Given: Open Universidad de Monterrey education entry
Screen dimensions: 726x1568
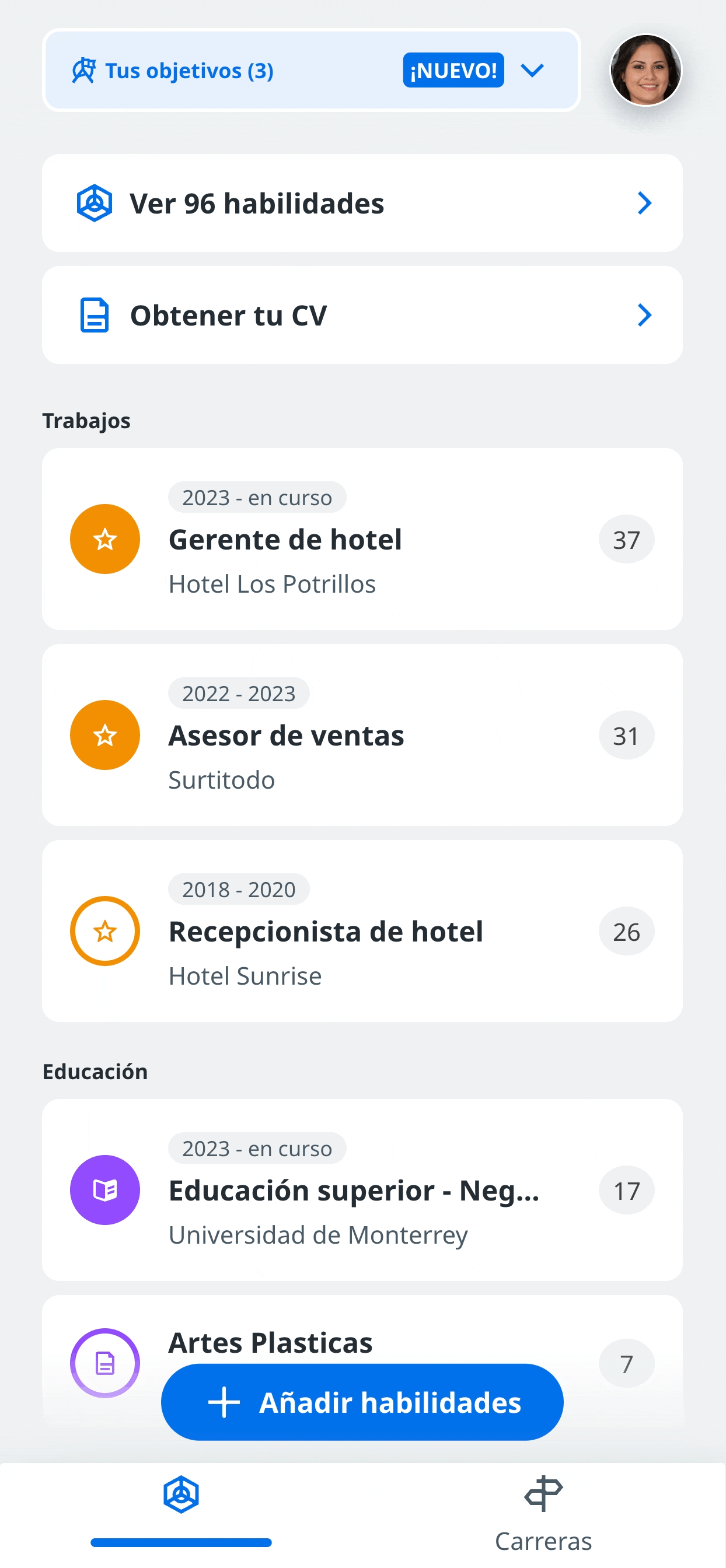Looking at the screenshot, I should 362,1189.
